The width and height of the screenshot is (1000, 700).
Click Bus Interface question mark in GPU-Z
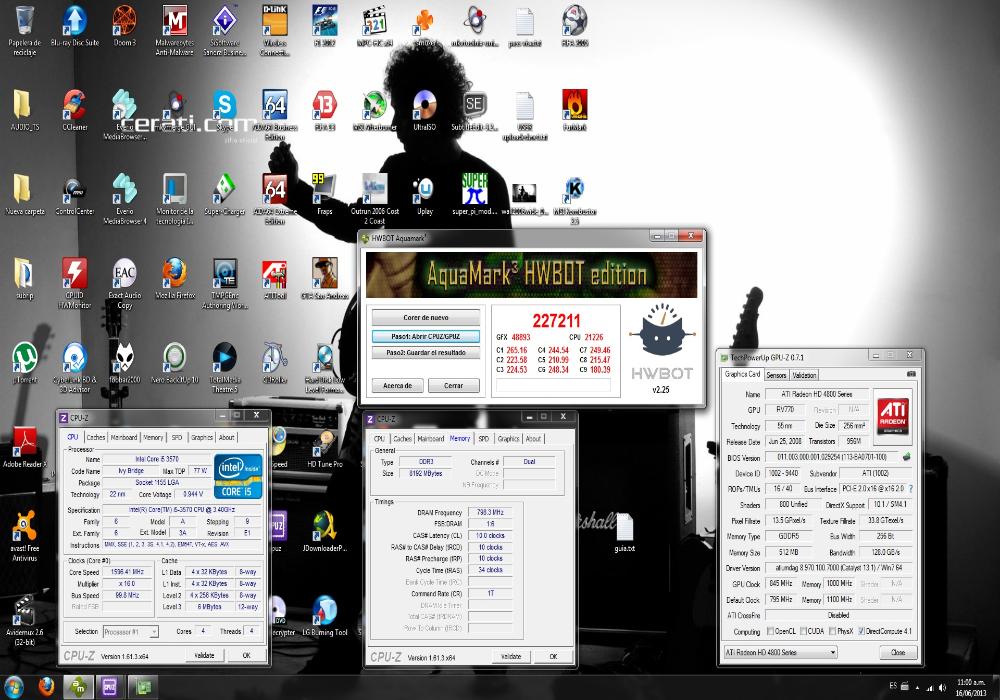point(910,488)
